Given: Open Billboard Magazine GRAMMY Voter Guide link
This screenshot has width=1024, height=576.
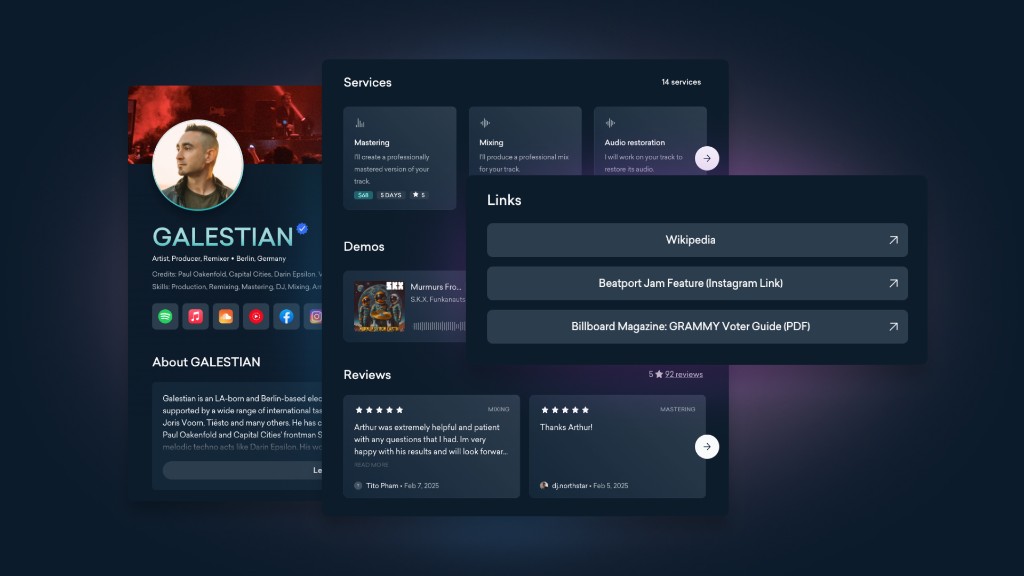Looking at the screenshot, I should (697, 327).
